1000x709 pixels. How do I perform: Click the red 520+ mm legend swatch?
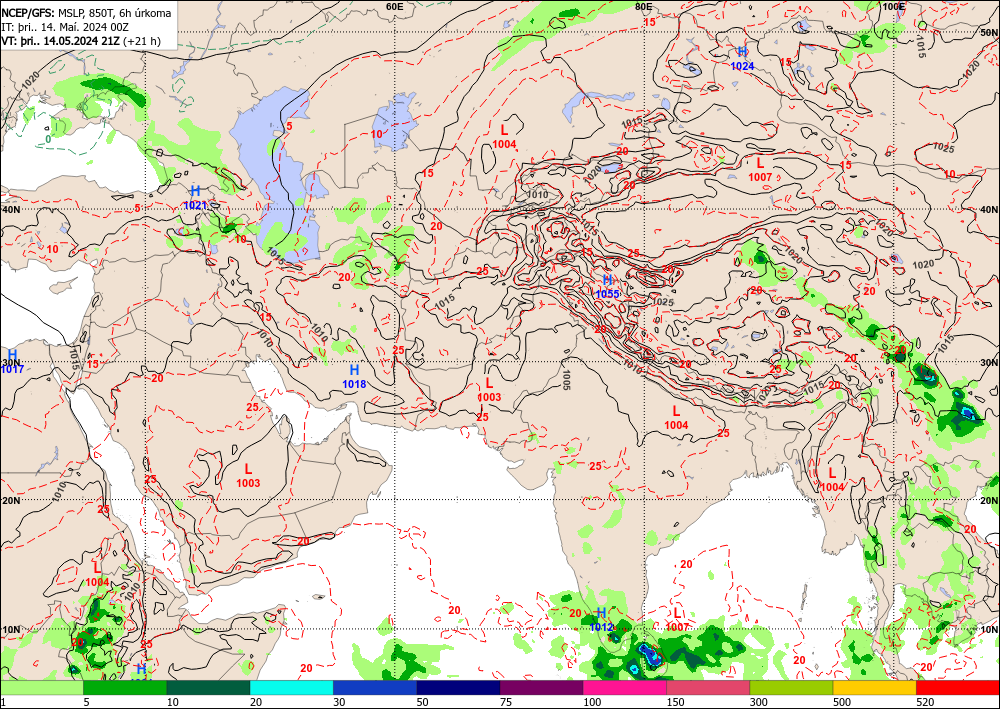[958, 687]
